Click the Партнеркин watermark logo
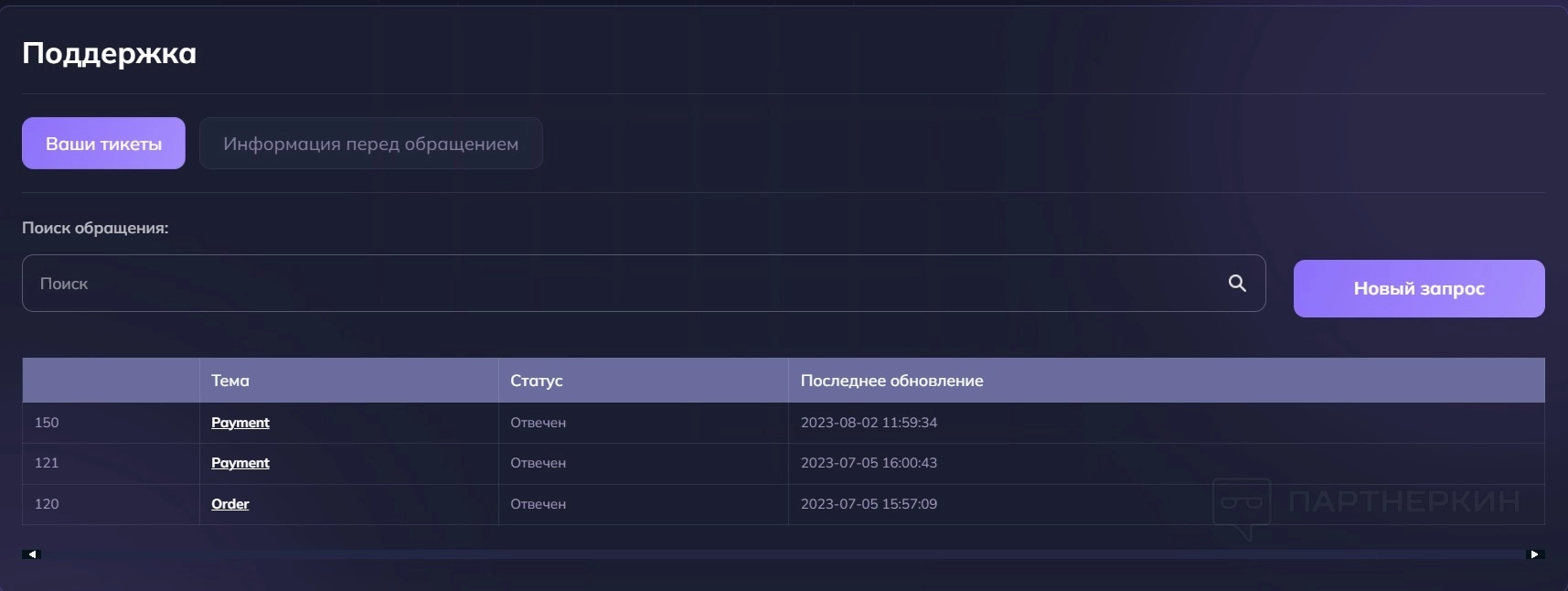 [x=1366, y=503]
